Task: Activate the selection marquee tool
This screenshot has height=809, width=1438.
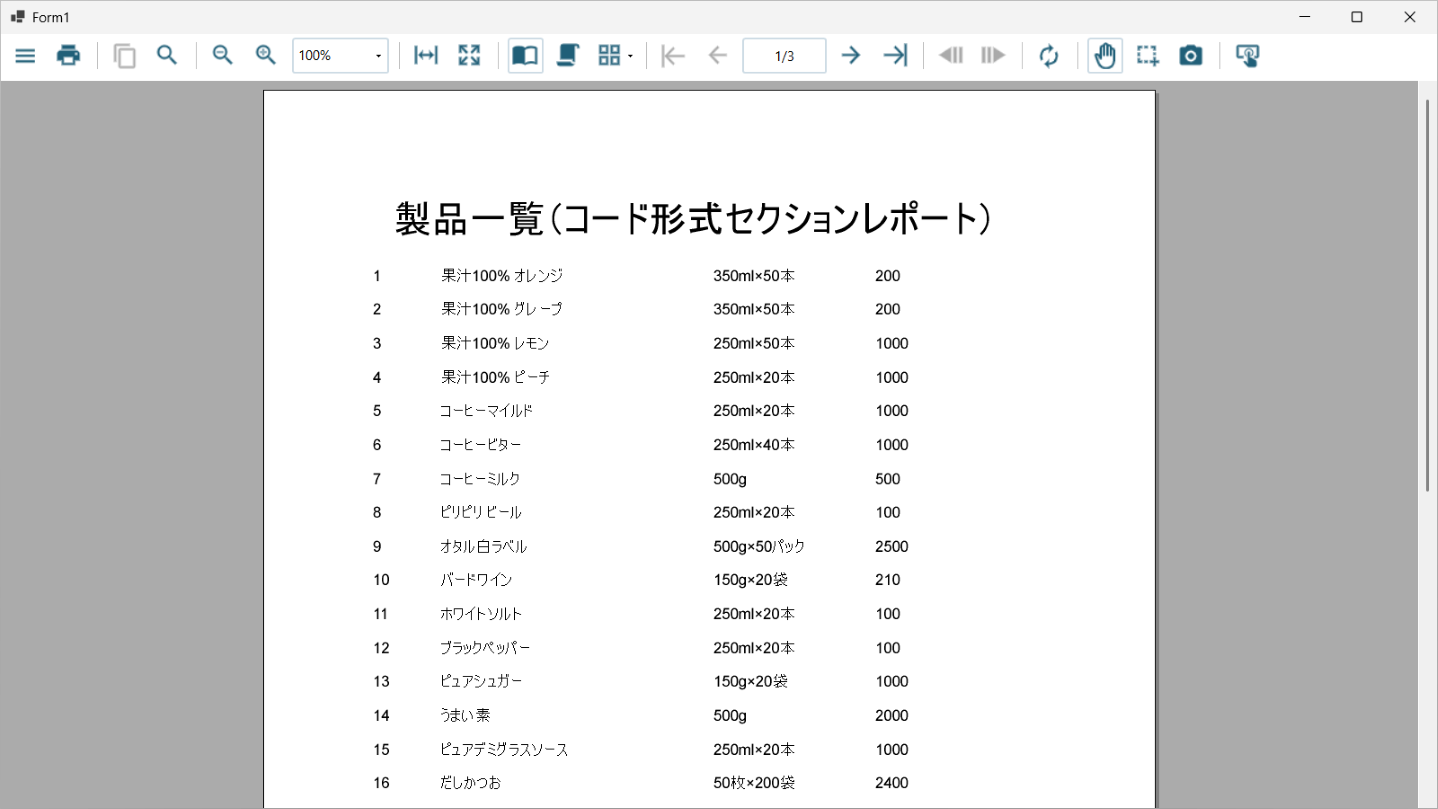Action: click(1148, 56)
